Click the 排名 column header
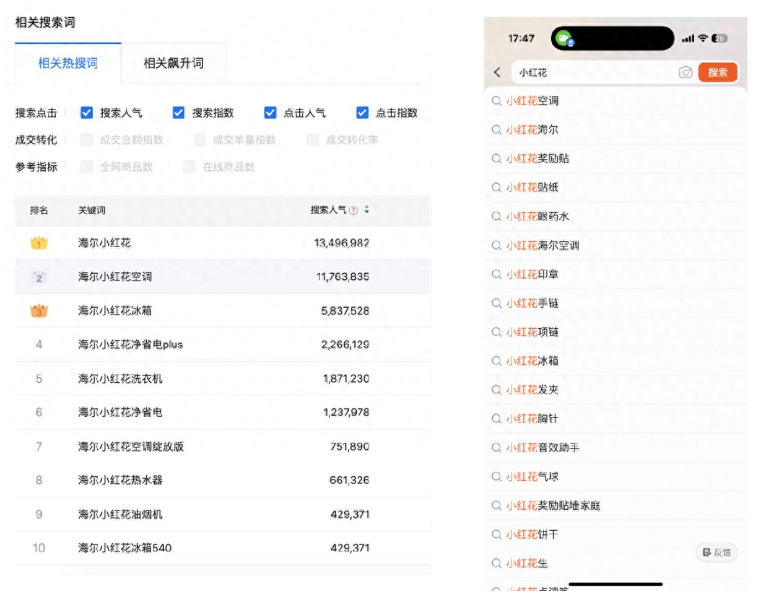This screenshot has width=761, height=597. pos(39,210)
